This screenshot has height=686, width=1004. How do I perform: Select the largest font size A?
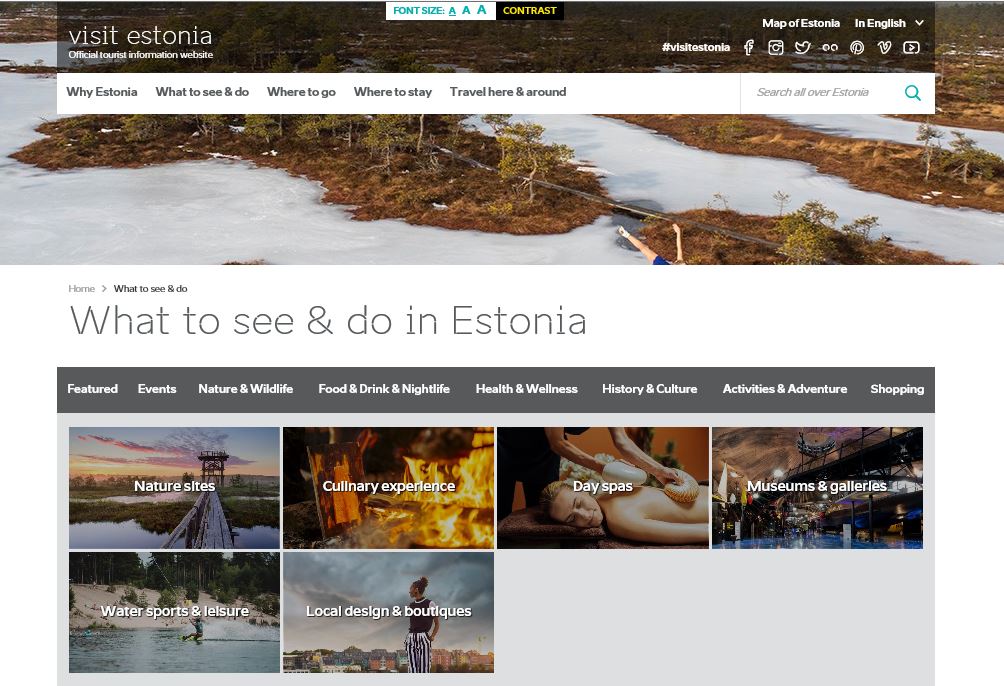pos(482,10)
